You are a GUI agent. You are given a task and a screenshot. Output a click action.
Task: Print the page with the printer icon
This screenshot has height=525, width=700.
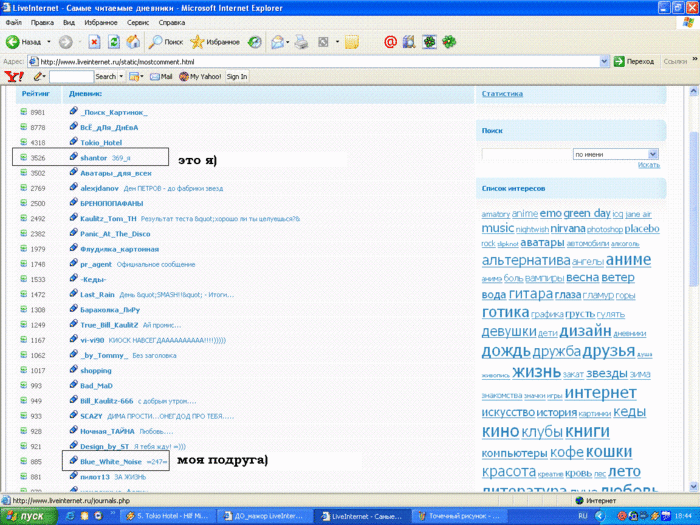pos(302,42)
